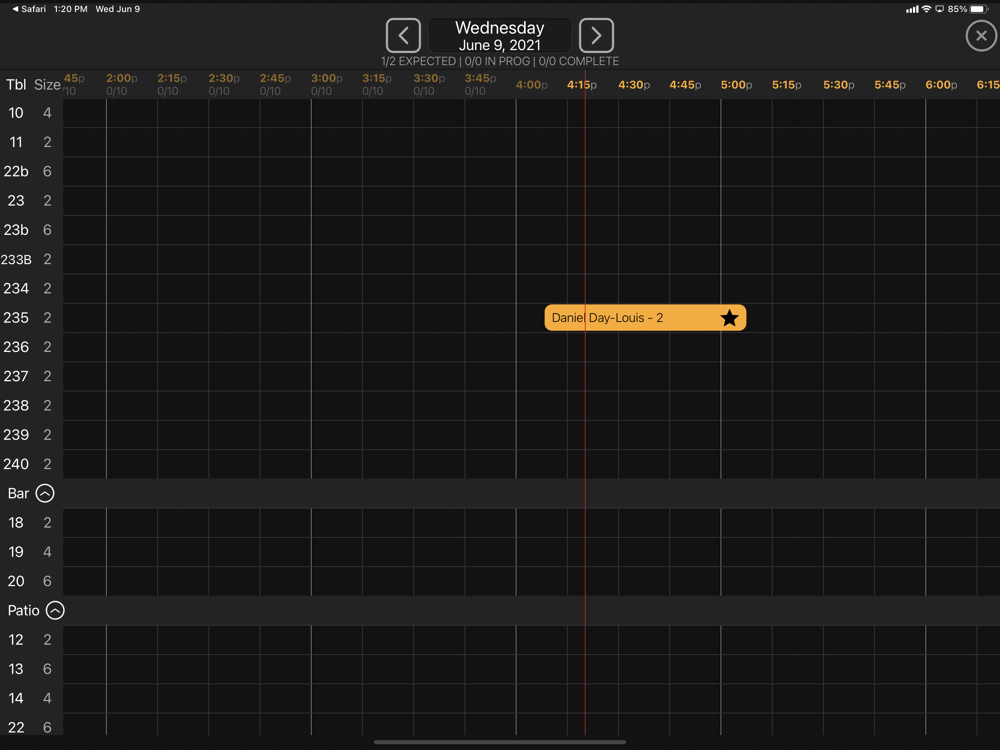The height and width of the screenshot is (750, 1000).
Task: Select table 23b row label
Action: tap(16, 230)
